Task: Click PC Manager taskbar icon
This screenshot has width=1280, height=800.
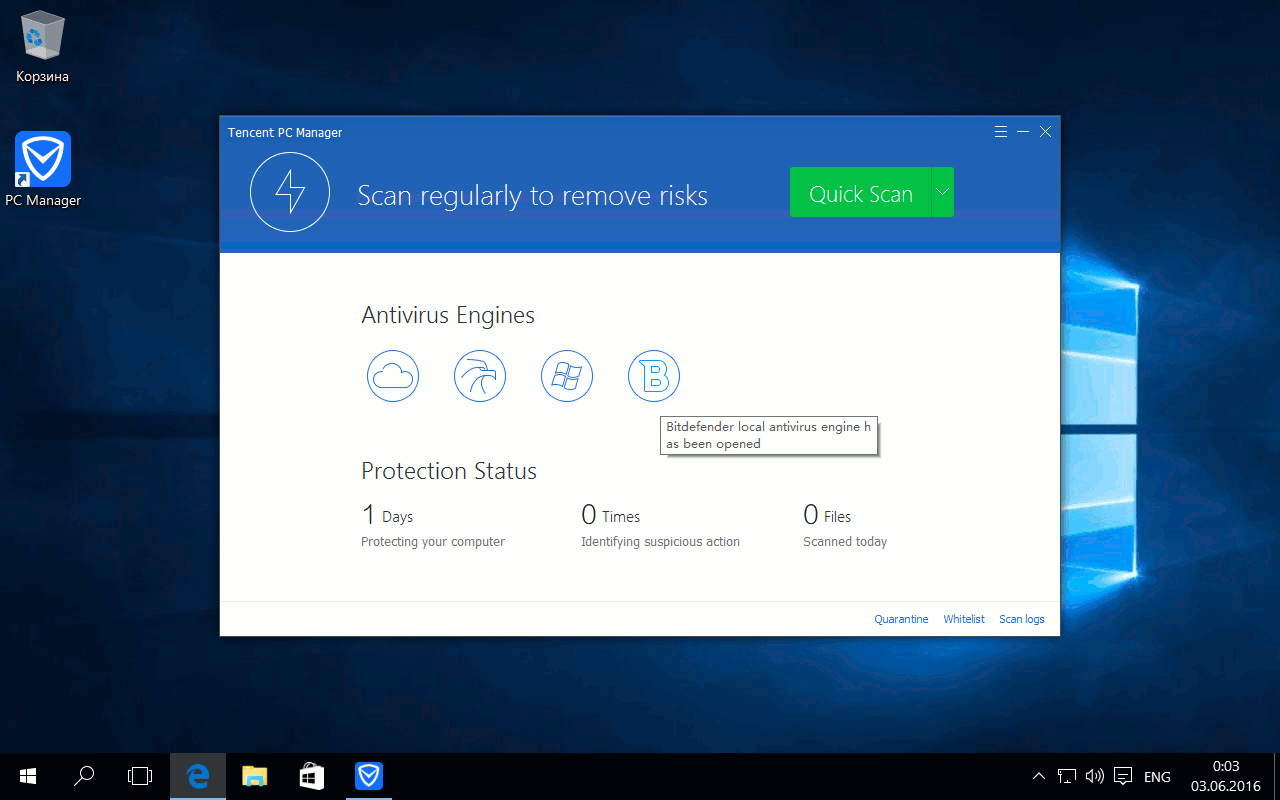Action: pyautogui.click(x=369, y=776)
